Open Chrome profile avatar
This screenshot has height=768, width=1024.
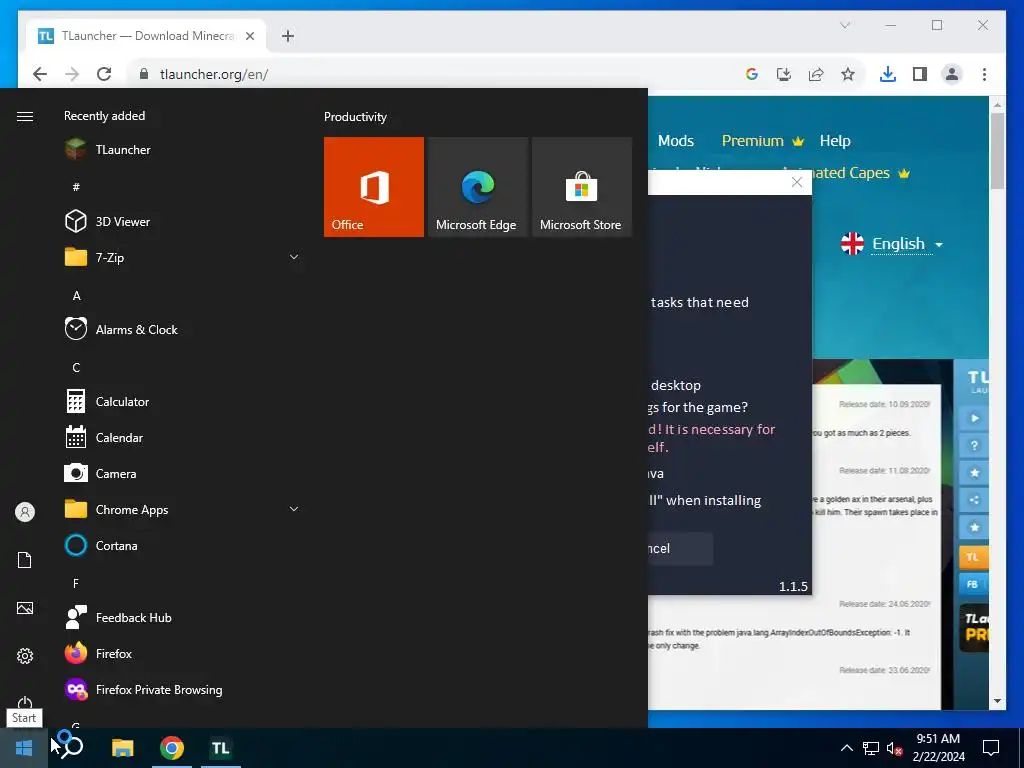952,74
